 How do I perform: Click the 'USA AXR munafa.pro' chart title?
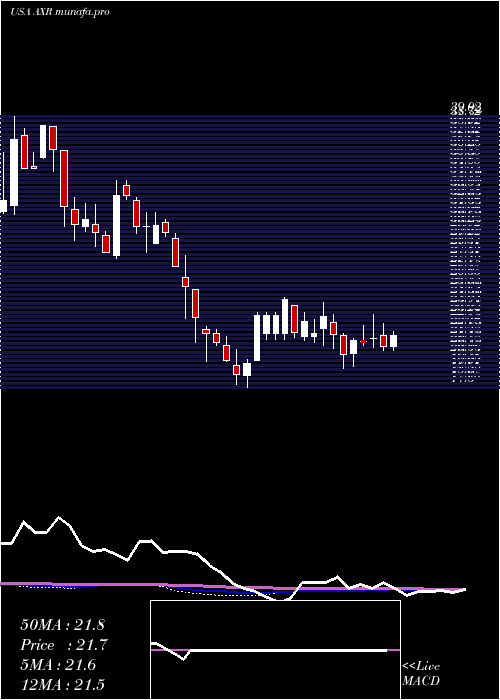(x=60, y=12)
